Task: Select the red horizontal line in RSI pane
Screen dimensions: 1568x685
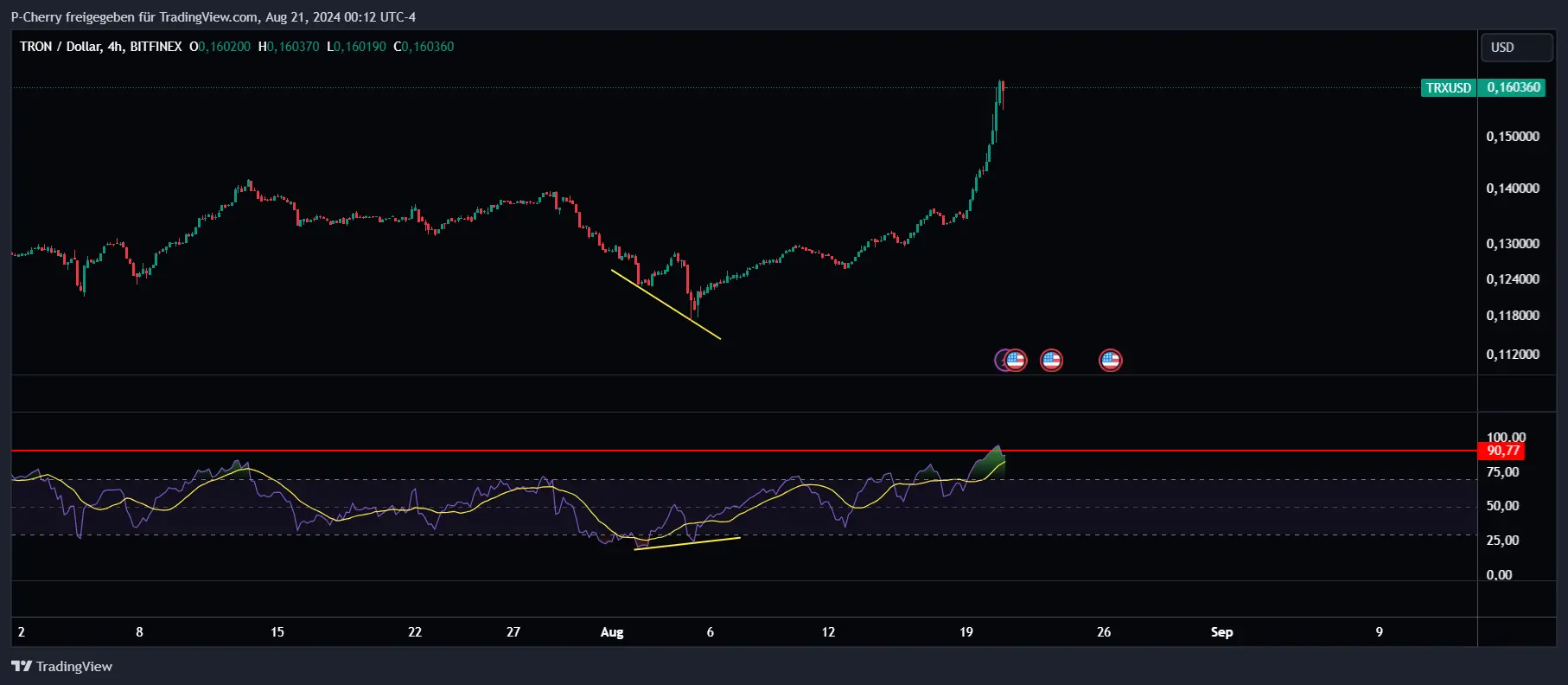Action: pos(743,451)
